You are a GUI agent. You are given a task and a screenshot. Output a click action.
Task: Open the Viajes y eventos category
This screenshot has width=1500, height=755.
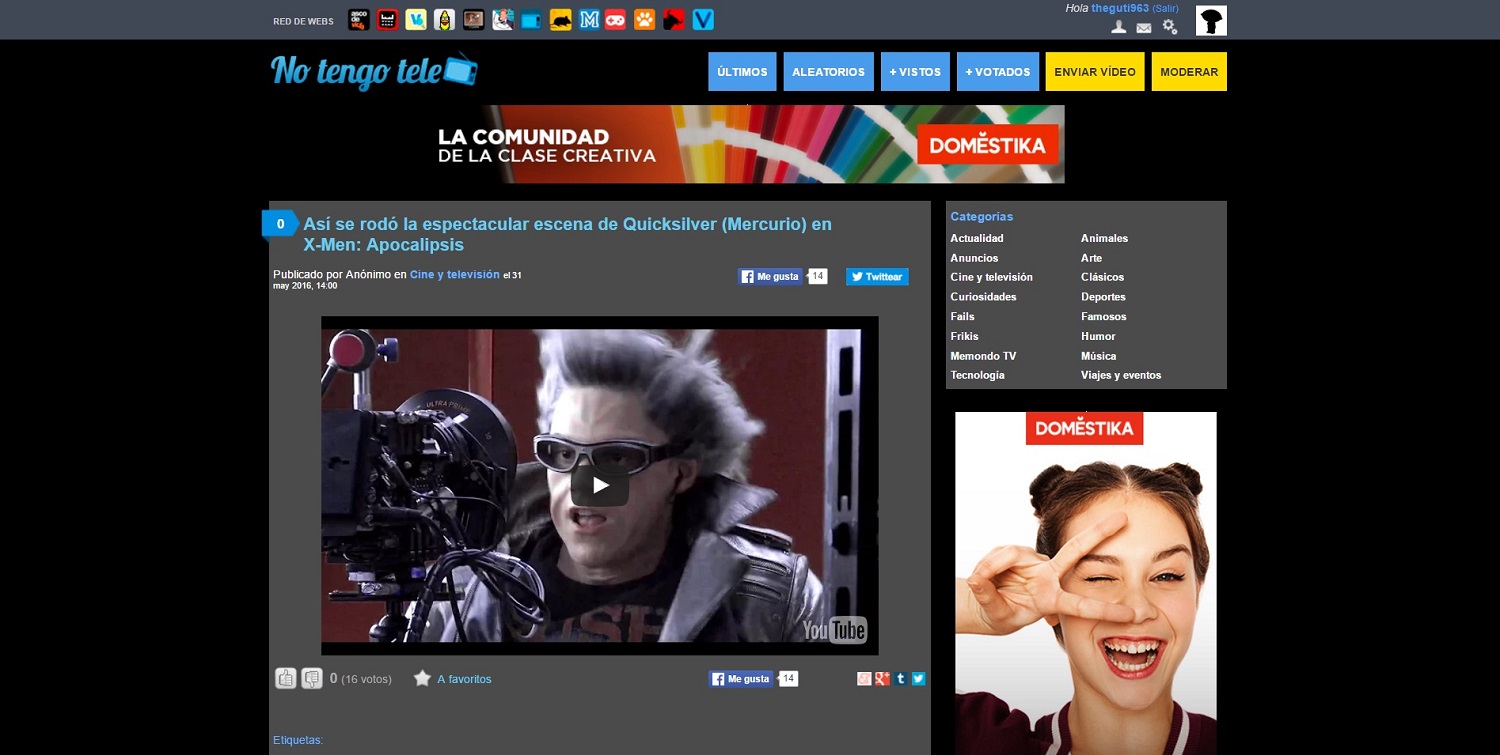1121,375
